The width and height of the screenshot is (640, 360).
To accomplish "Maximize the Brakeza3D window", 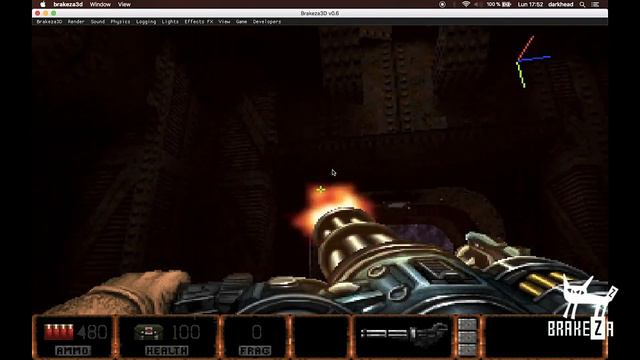I will click(x=53, y=13).
